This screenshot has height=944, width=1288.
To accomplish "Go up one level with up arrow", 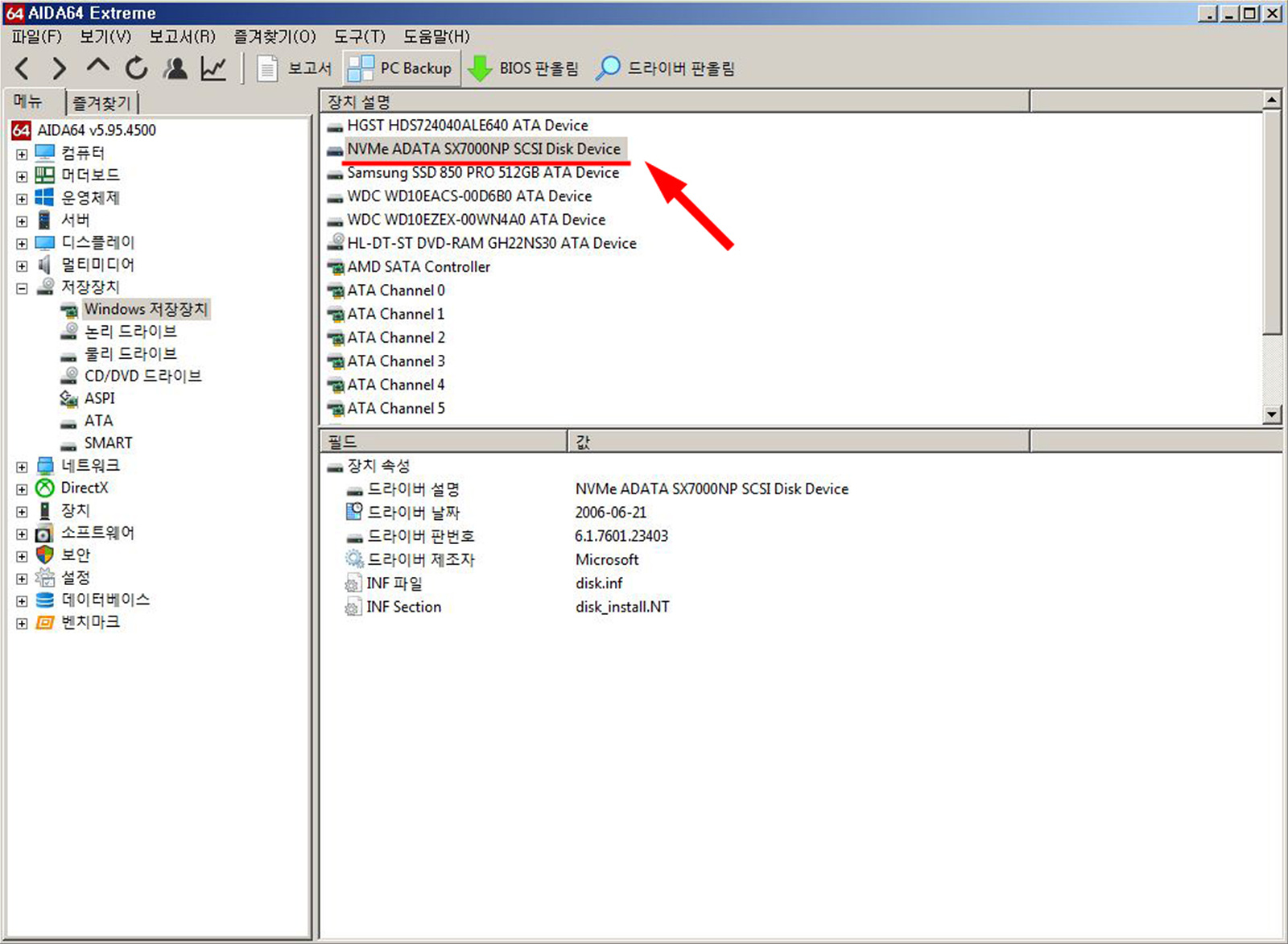I will coord(97,68).
